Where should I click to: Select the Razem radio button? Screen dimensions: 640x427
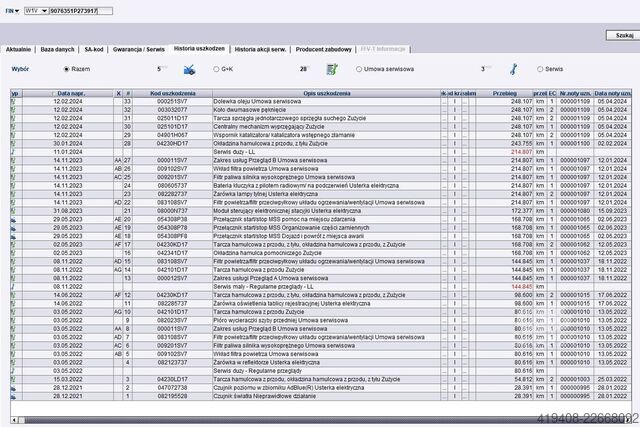point(67,69)
